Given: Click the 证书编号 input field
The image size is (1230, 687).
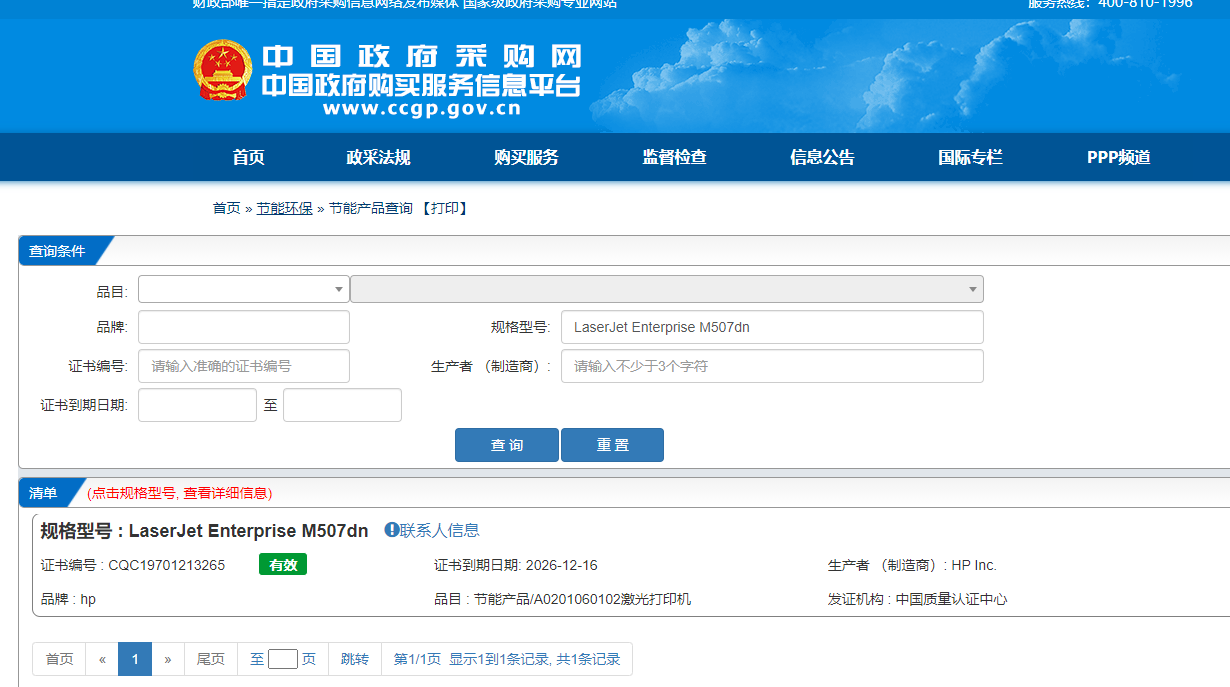Looking at the screenshot, I should click(x=244, y=366).
